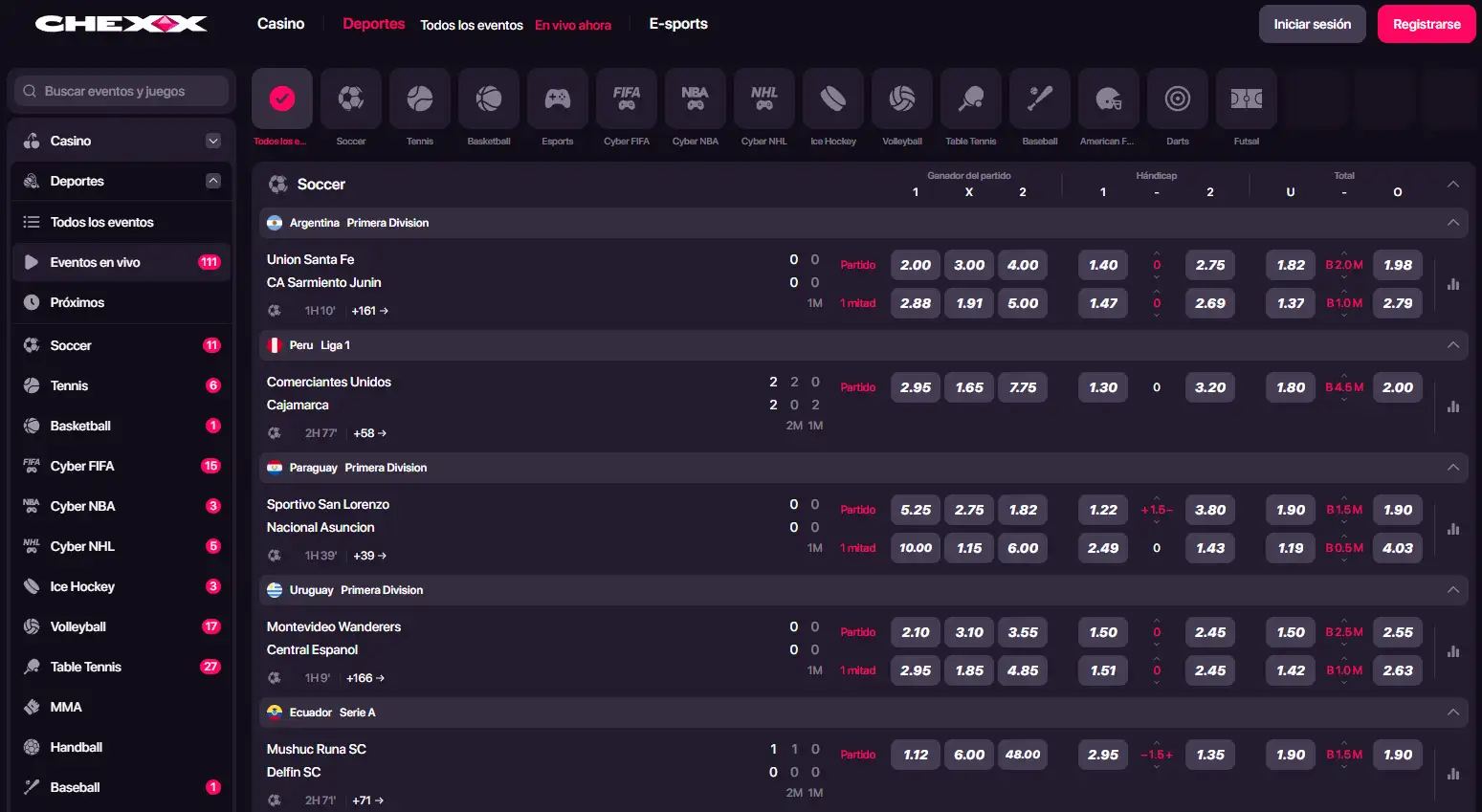Open Ice Hockey in the sidebar list

pyautogui.click(x=122, y=586)
